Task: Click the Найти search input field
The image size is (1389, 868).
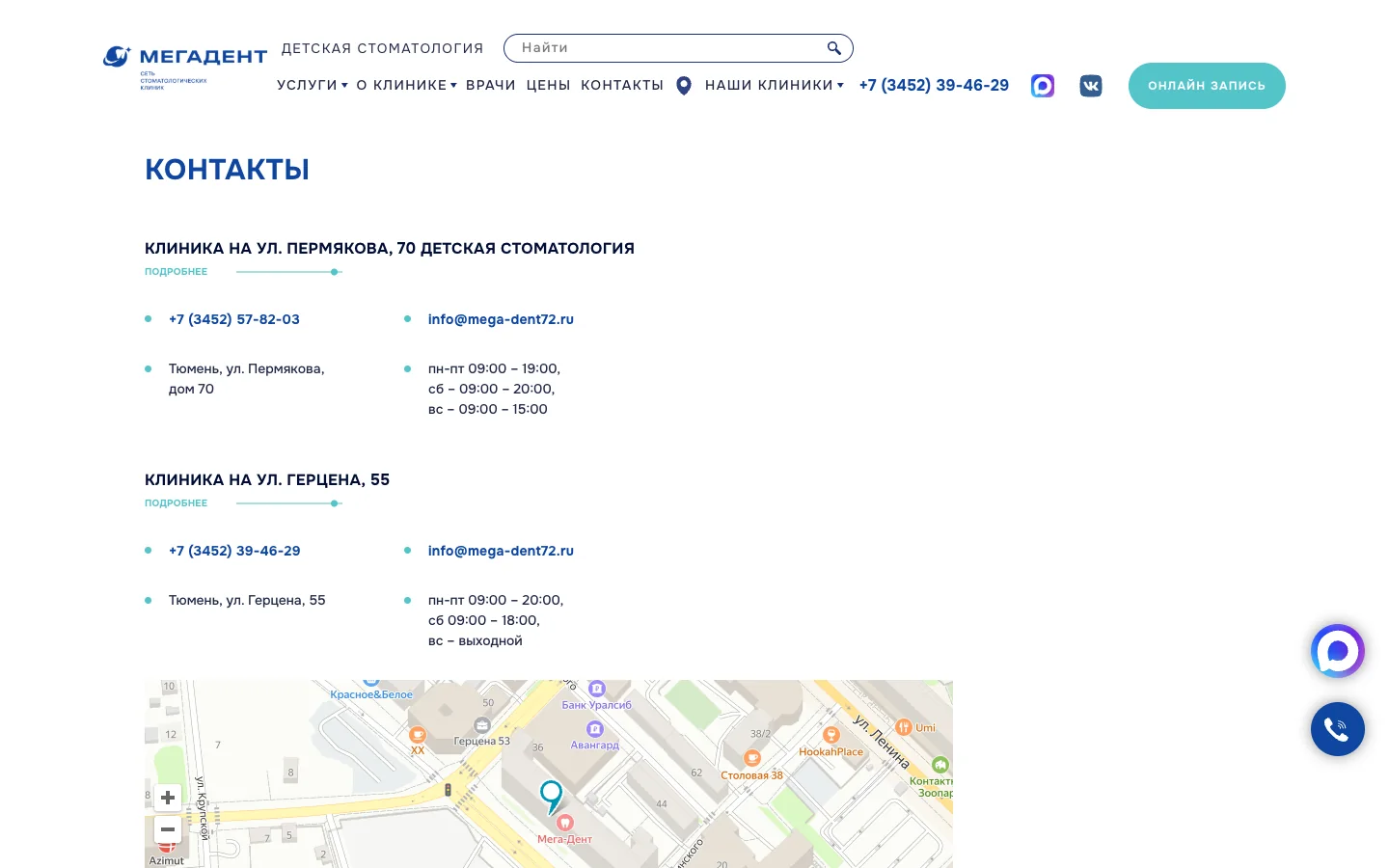Action: coord(678,48)
